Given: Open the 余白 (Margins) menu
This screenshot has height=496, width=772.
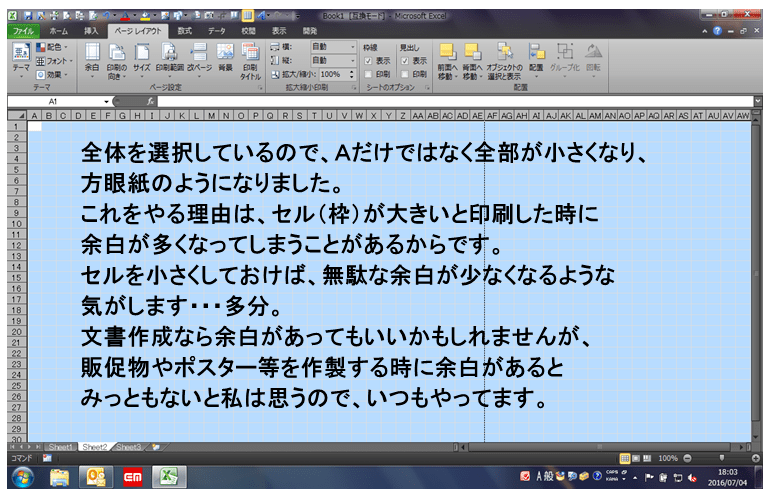Looking at the screenshot, I should coord(92,59).
